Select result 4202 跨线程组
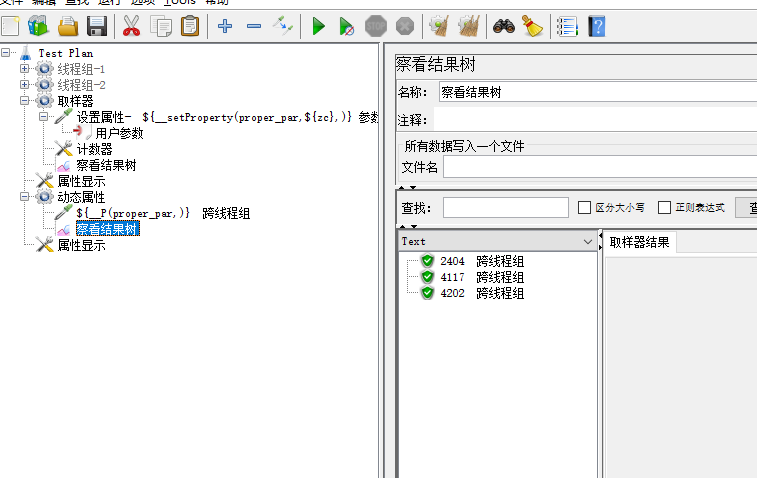The width and height of the screenshot is (757, 478). (482, 293)
